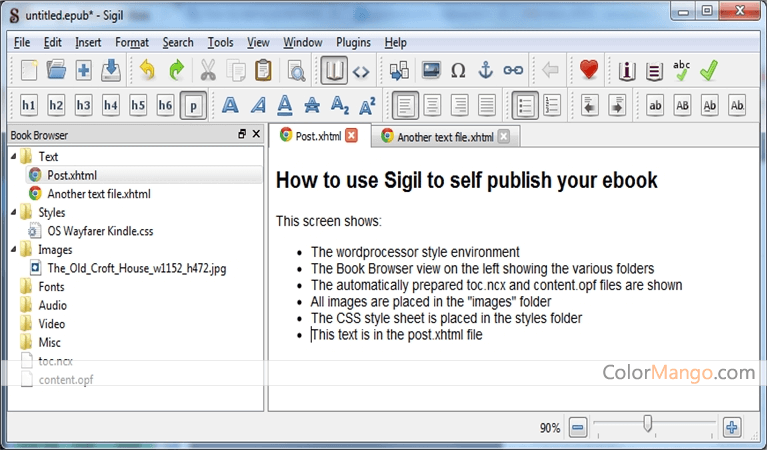767x450 pixels.
Task: Click the Save (download arrow) toolbar icon
Action: [111, 70]
